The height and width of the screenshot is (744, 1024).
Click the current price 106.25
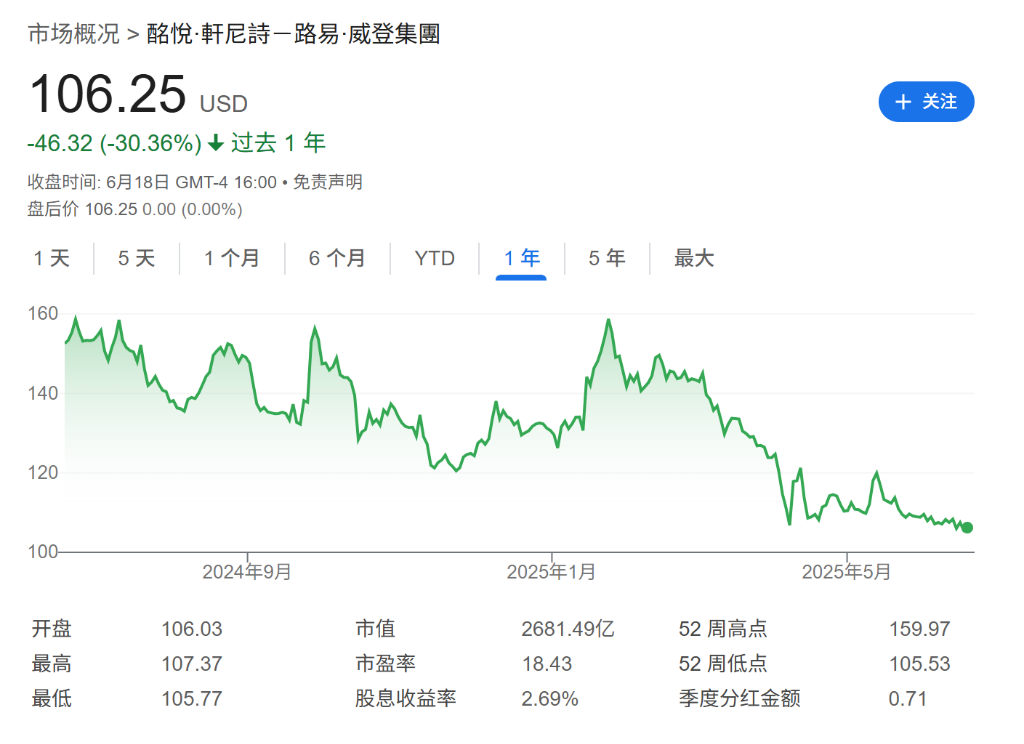point(108,94)
